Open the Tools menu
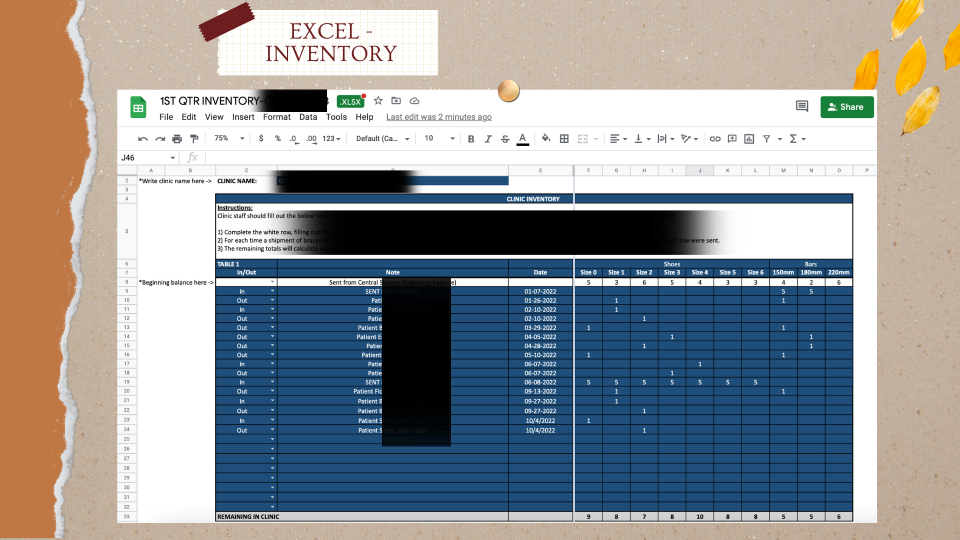960x540 pixels. [x=336, y=117]
